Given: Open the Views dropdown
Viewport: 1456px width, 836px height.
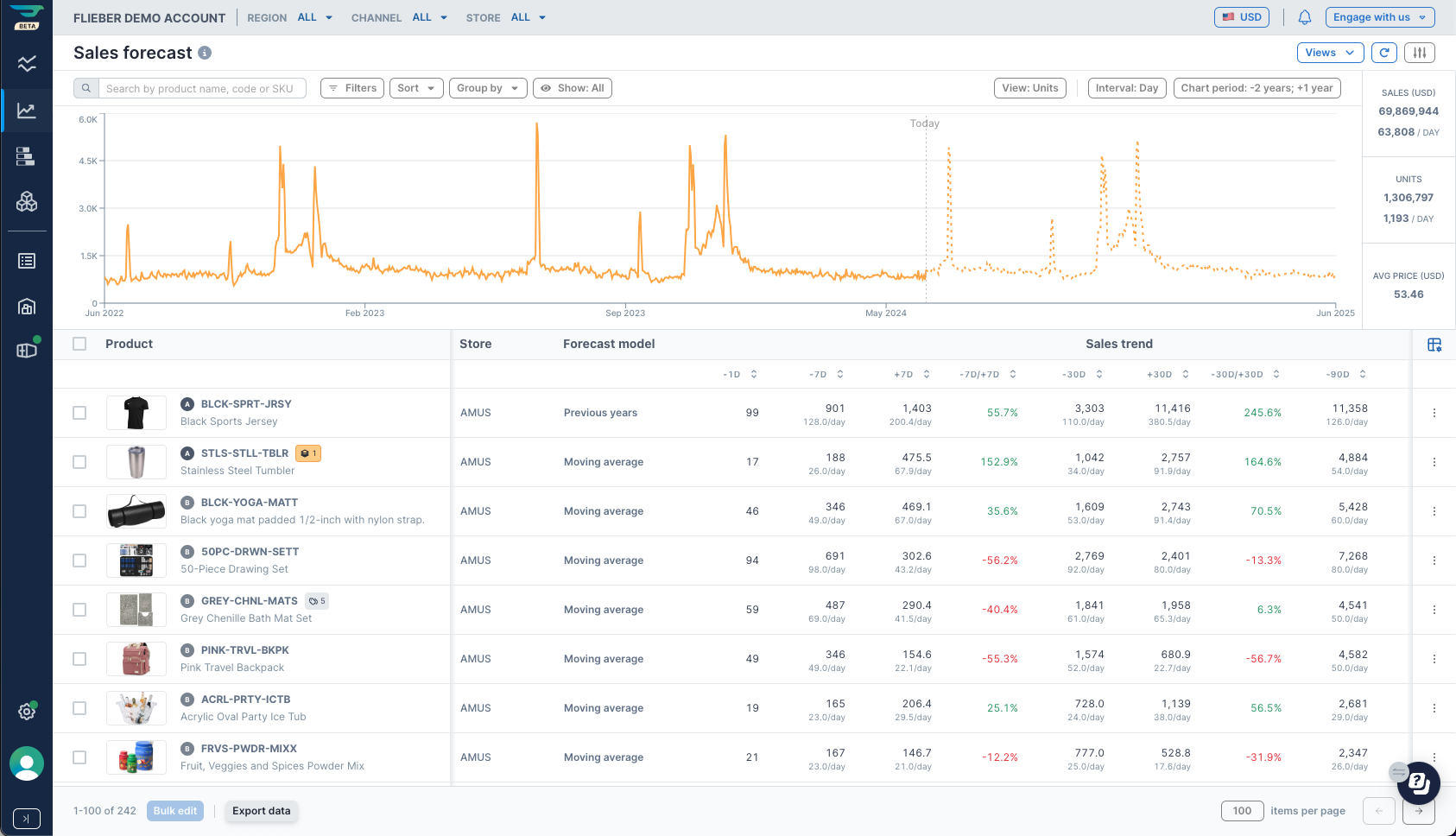Looking at the screenshot, I should 1330,52.
